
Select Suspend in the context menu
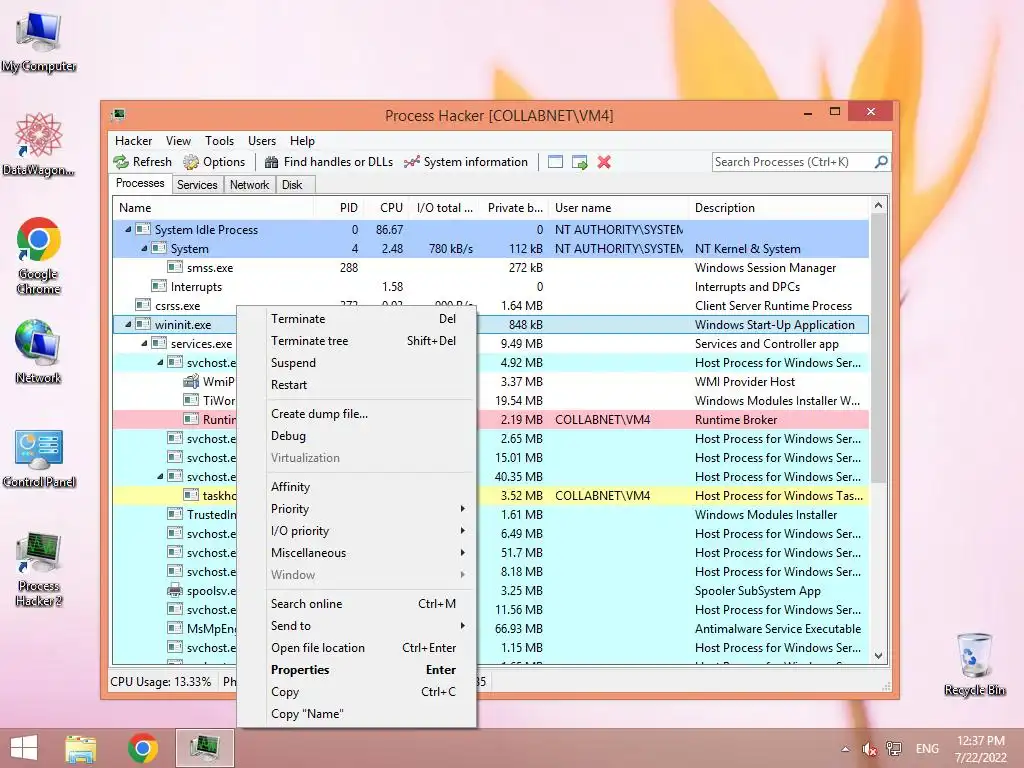pyautogui.click(x=357, y=362)
